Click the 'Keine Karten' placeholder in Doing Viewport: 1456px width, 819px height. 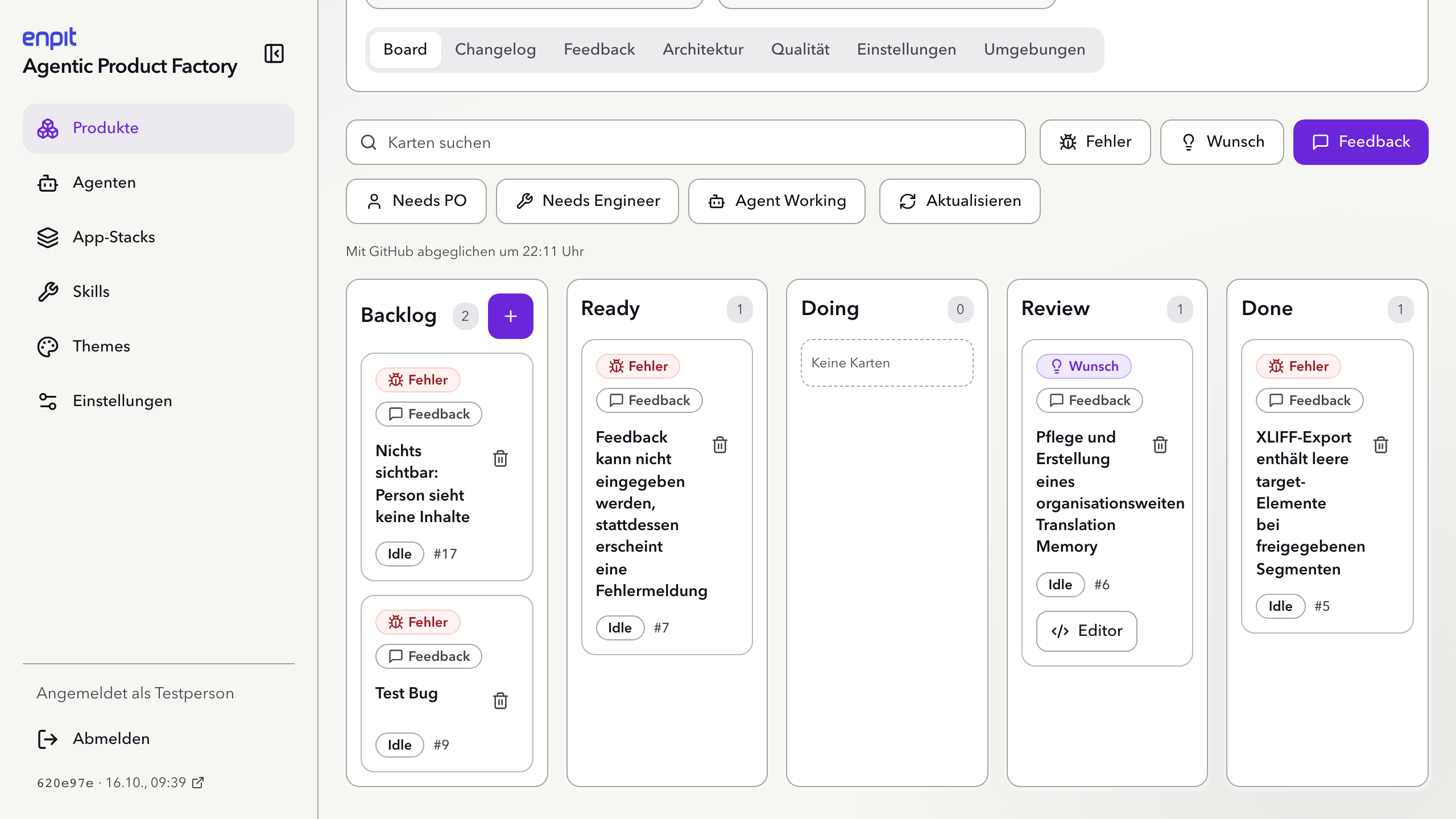tap(887, 363)
